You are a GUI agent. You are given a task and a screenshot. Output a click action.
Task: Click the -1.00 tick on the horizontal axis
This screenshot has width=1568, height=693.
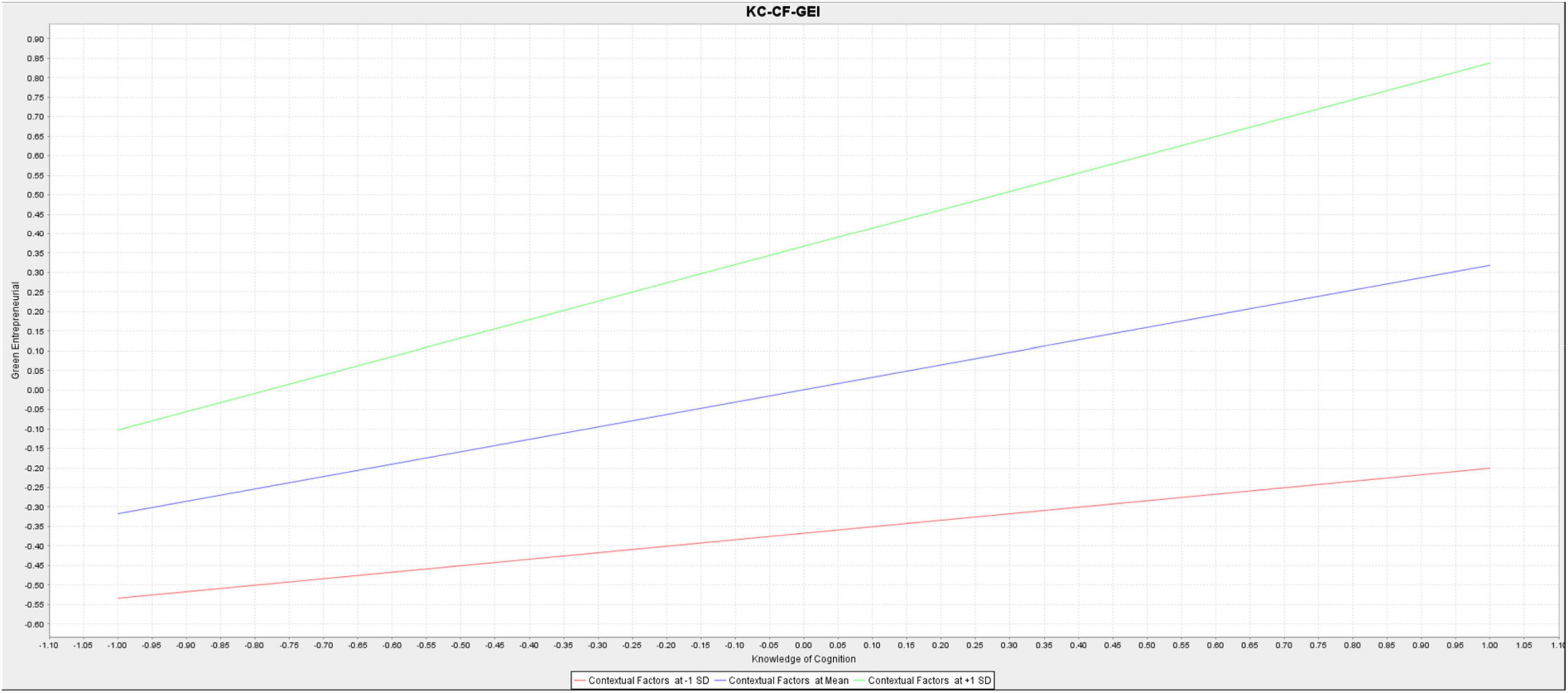[x=117, y=646]
